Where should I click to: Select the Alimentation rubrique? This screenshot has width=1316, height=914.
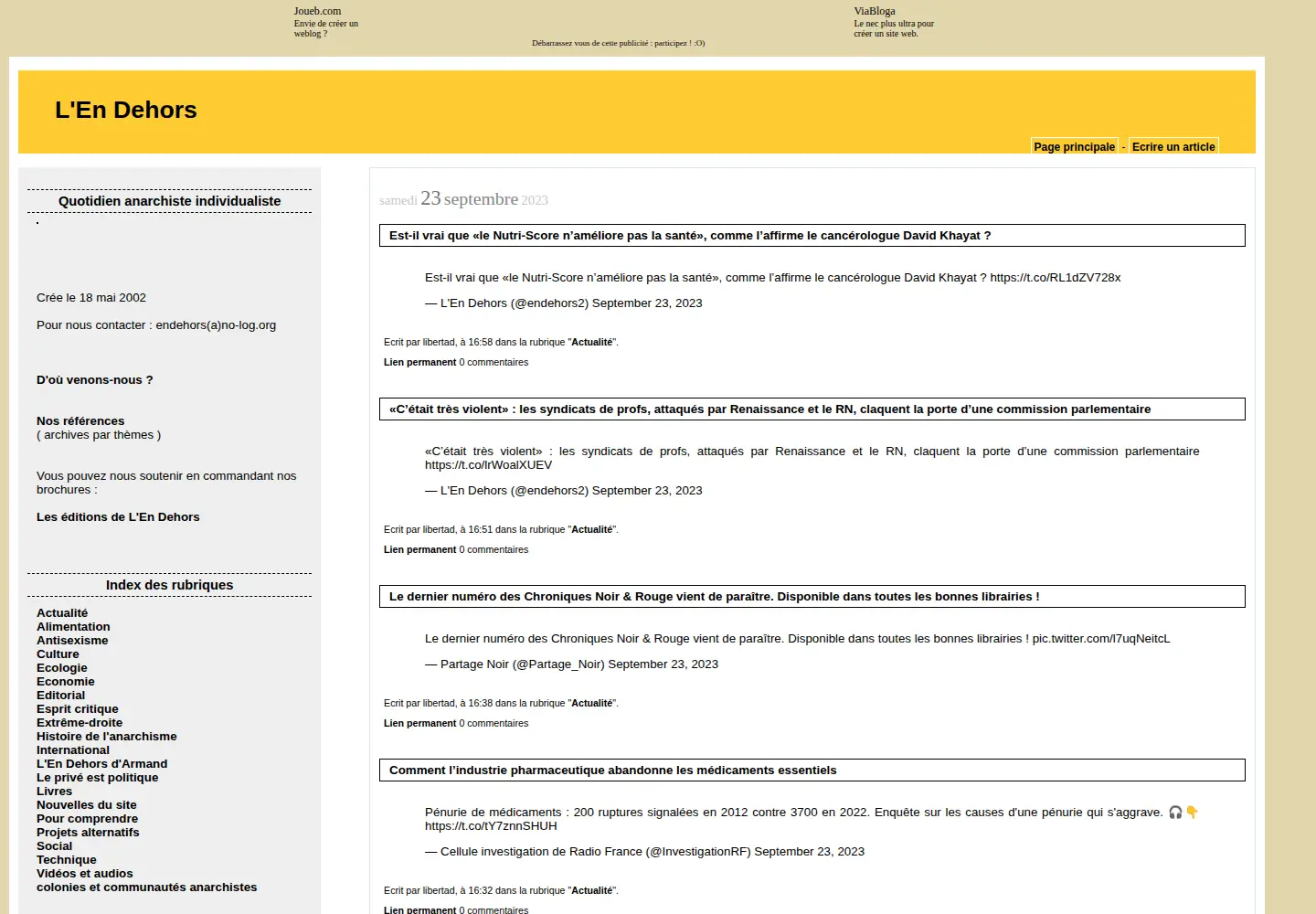coord(73,627)
